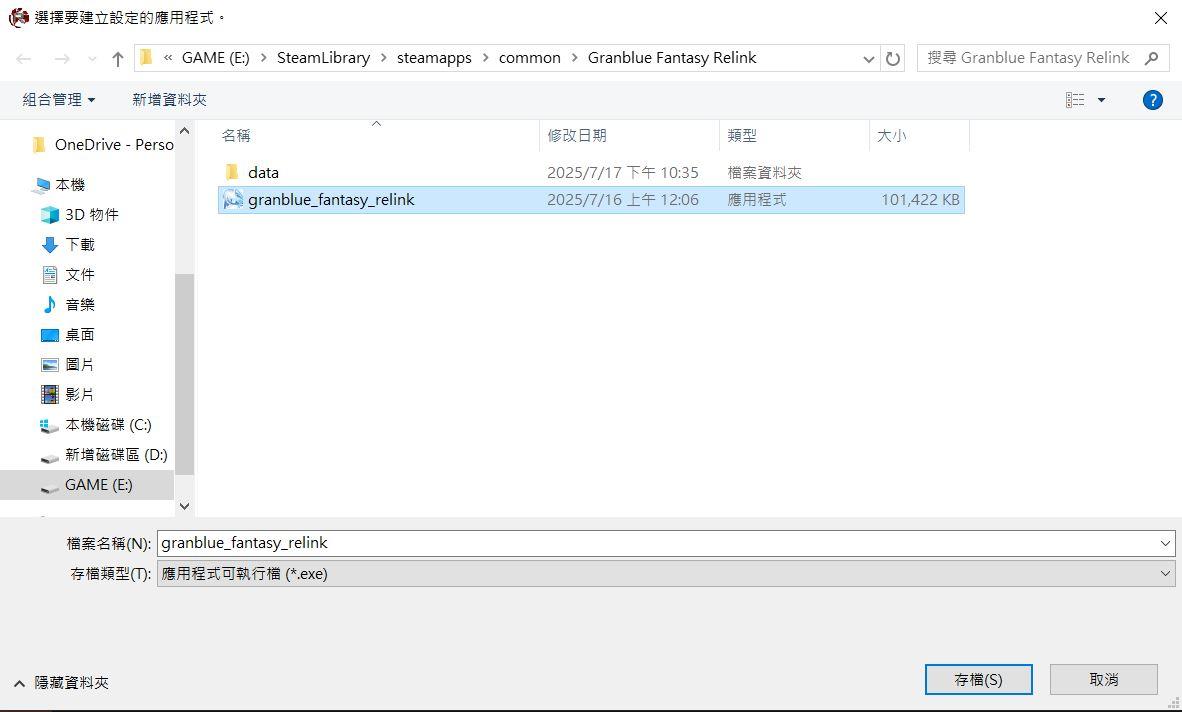
Task: Select the data folder icon
Action: coord(232,173)
